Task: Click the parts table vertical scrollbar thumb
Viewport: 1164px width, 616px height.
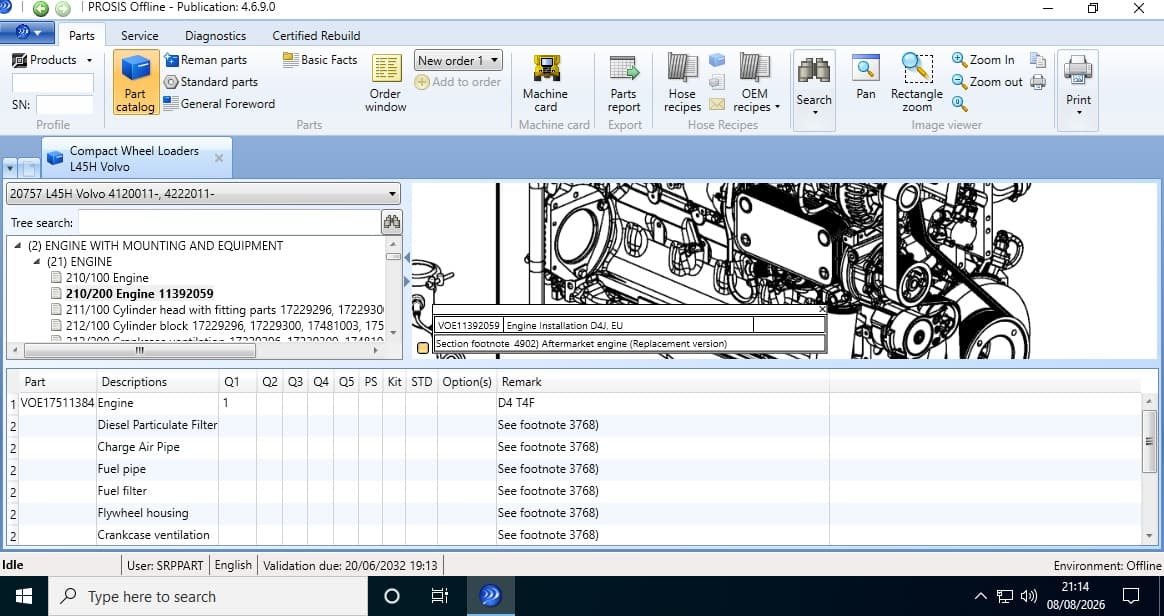Action: tap(1149, 441)
